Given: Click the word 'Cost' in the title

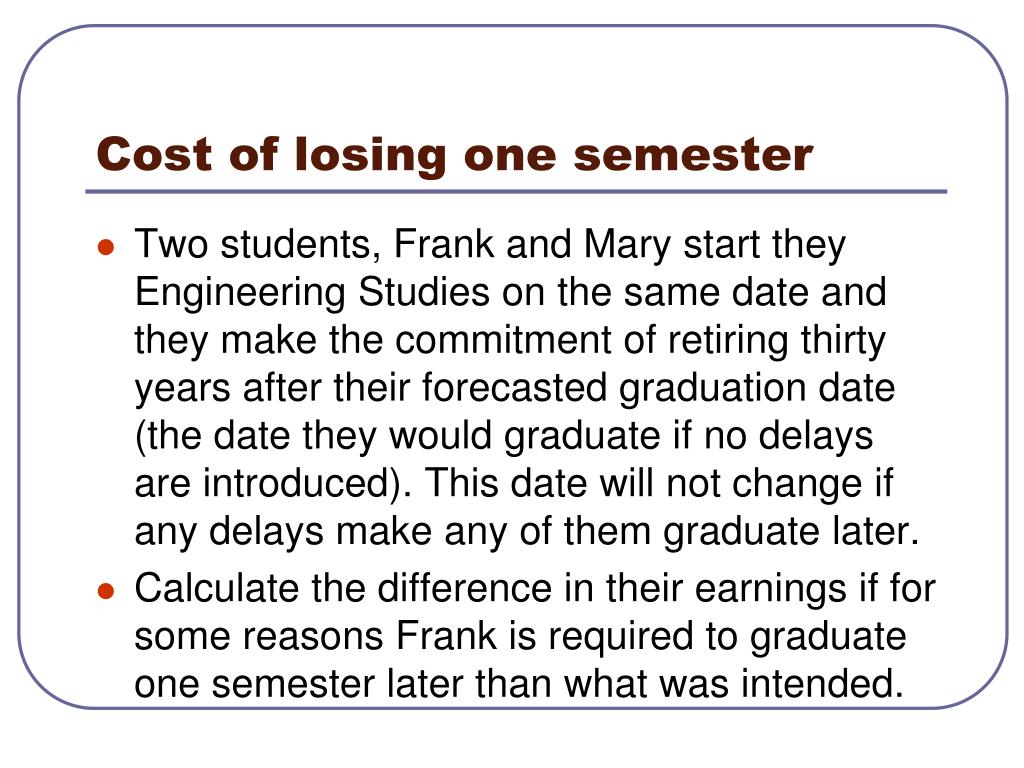Looking at the screenshot, I should coord(154,154).
